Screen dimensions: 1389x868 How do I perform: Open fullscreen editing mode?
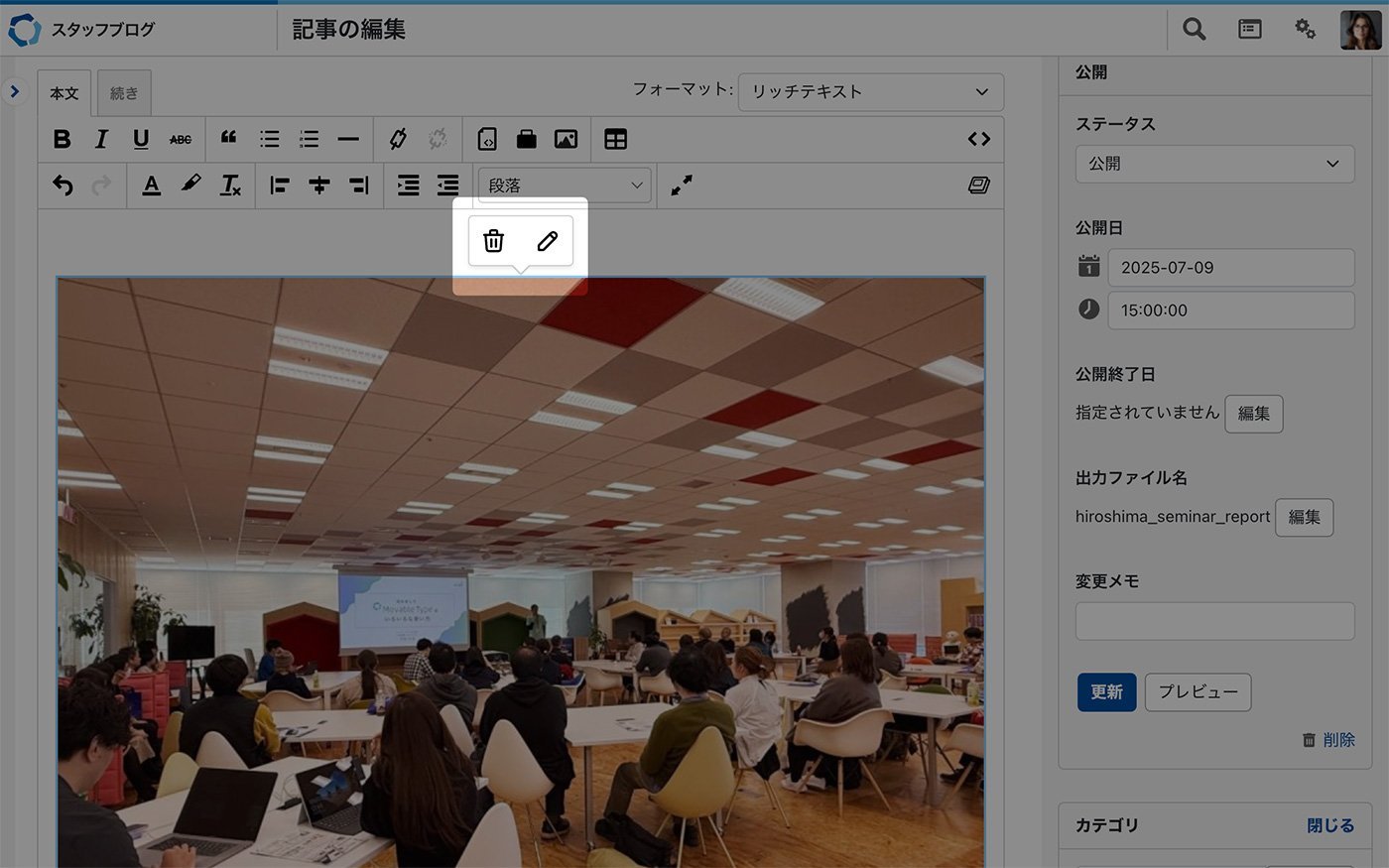pyautogui.click(x=681, y=186)
